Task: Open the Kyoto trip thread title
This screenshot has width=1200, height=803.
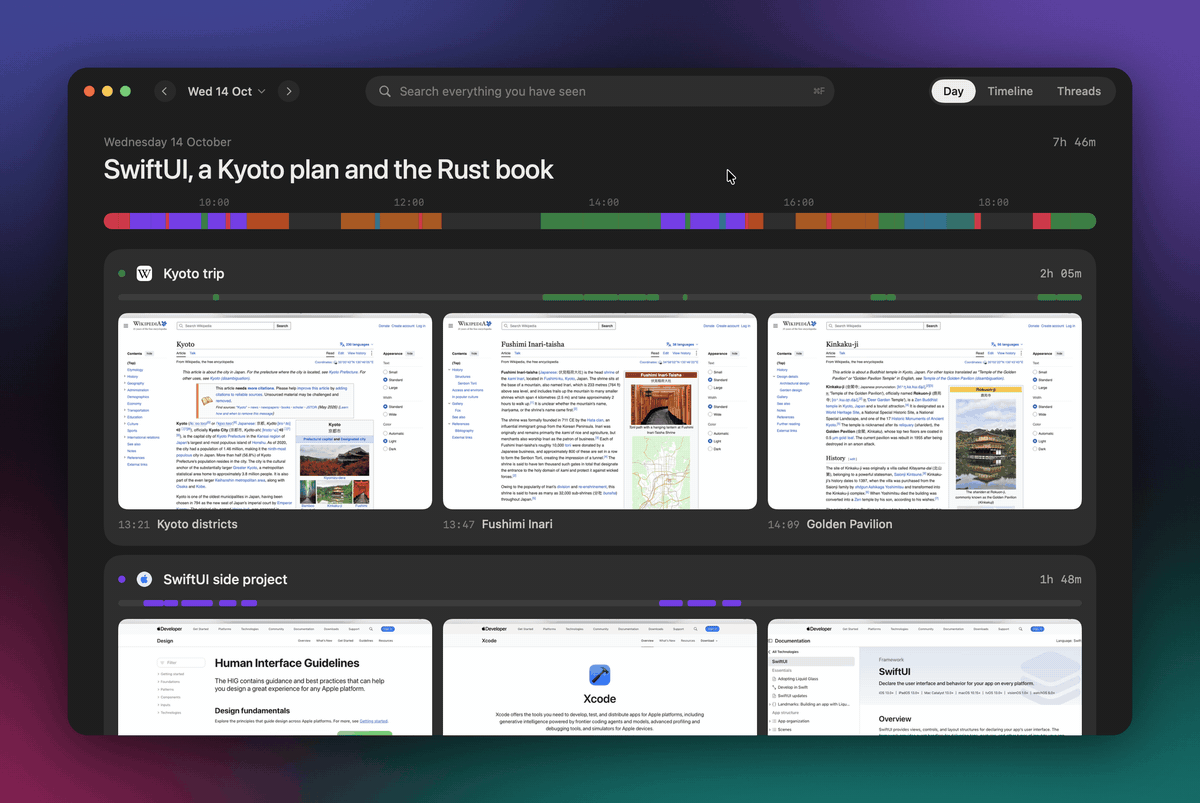Action: [x=194, y=273]
